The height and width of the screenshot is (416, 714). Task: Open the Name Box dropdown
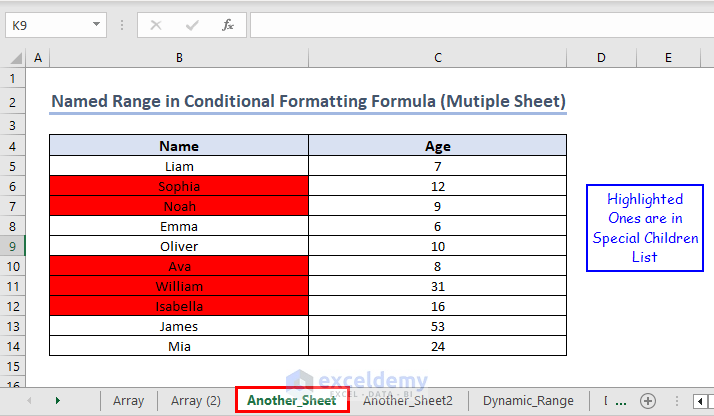[x=97, y=24]
